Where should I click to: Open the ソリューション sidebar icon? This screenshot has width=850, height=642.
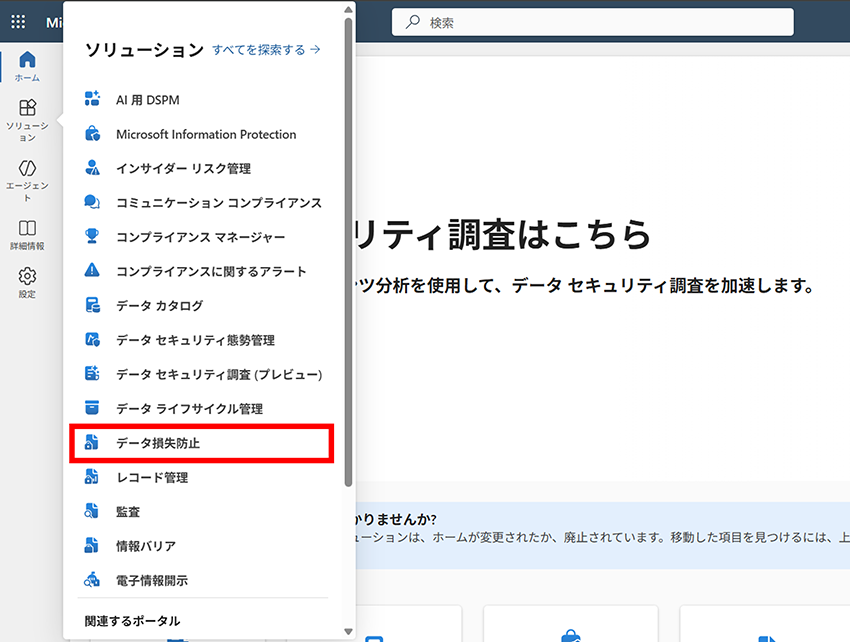[27, 108]
